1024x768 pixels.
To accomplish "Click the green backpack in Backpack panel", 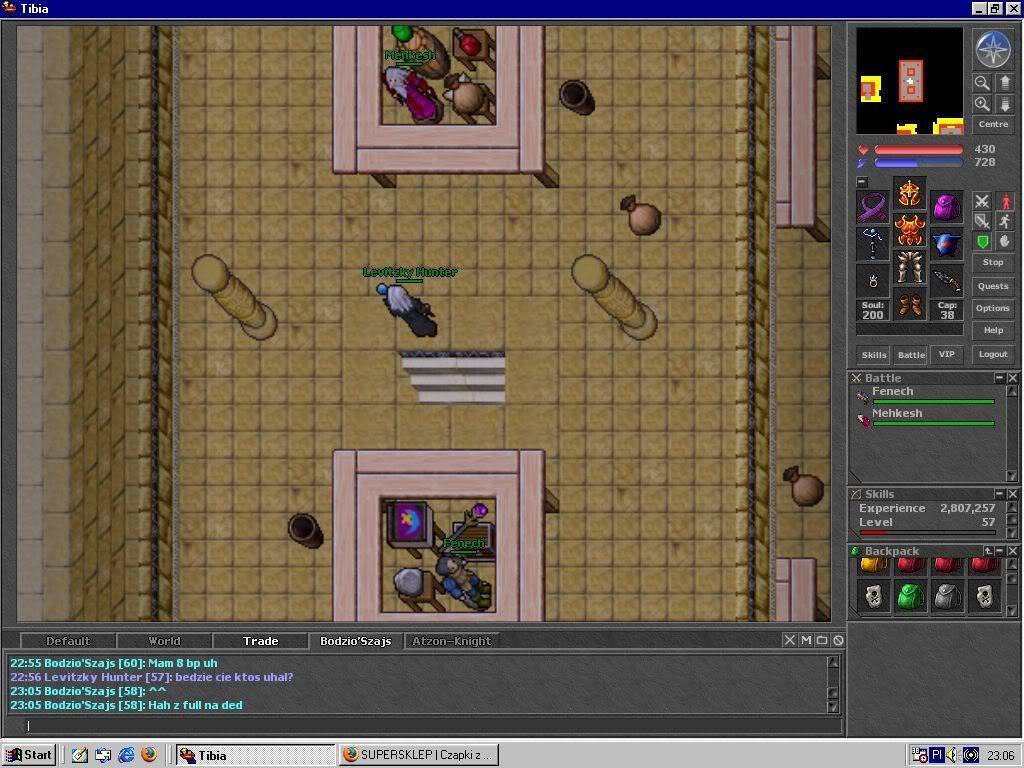I will pyautogui.click(x=910, y=596).
